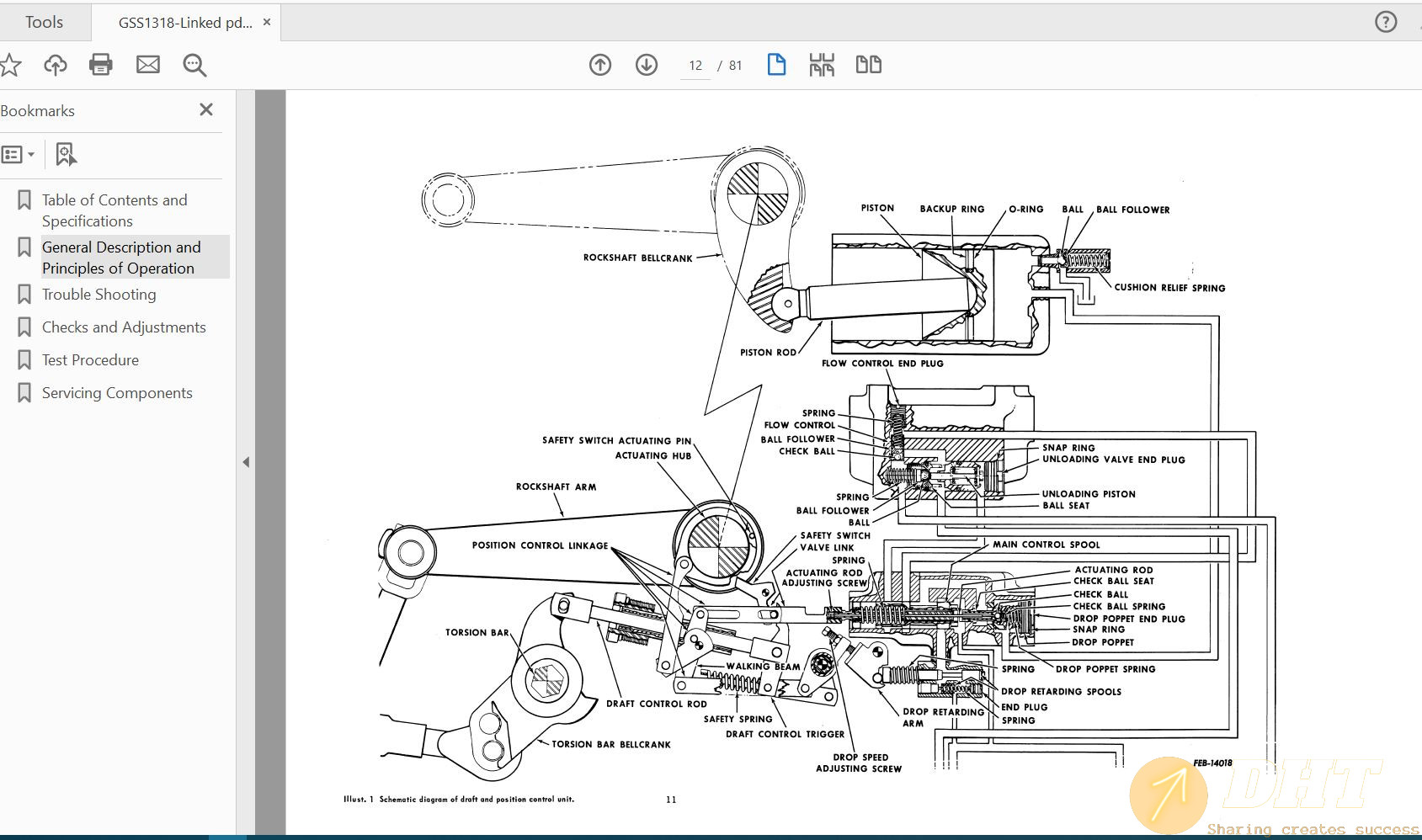
Task: Click the find current bookmark icon
Action: click(66, 155)
